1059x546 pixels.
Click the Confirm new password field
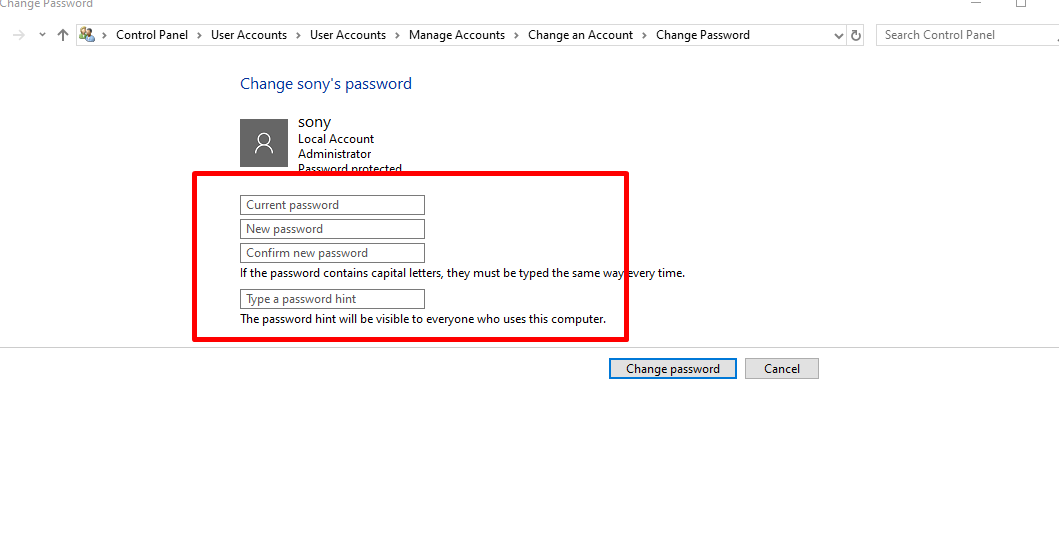(332, 253)
